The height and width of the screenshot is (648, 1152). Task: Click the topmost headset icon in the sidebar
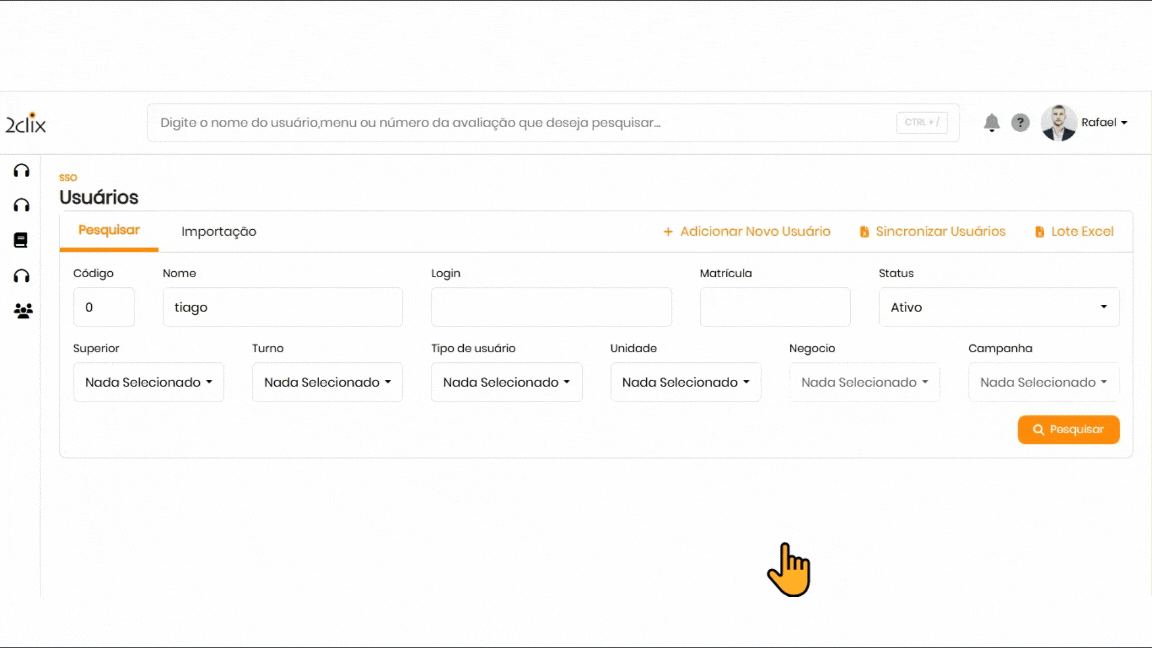21,170
